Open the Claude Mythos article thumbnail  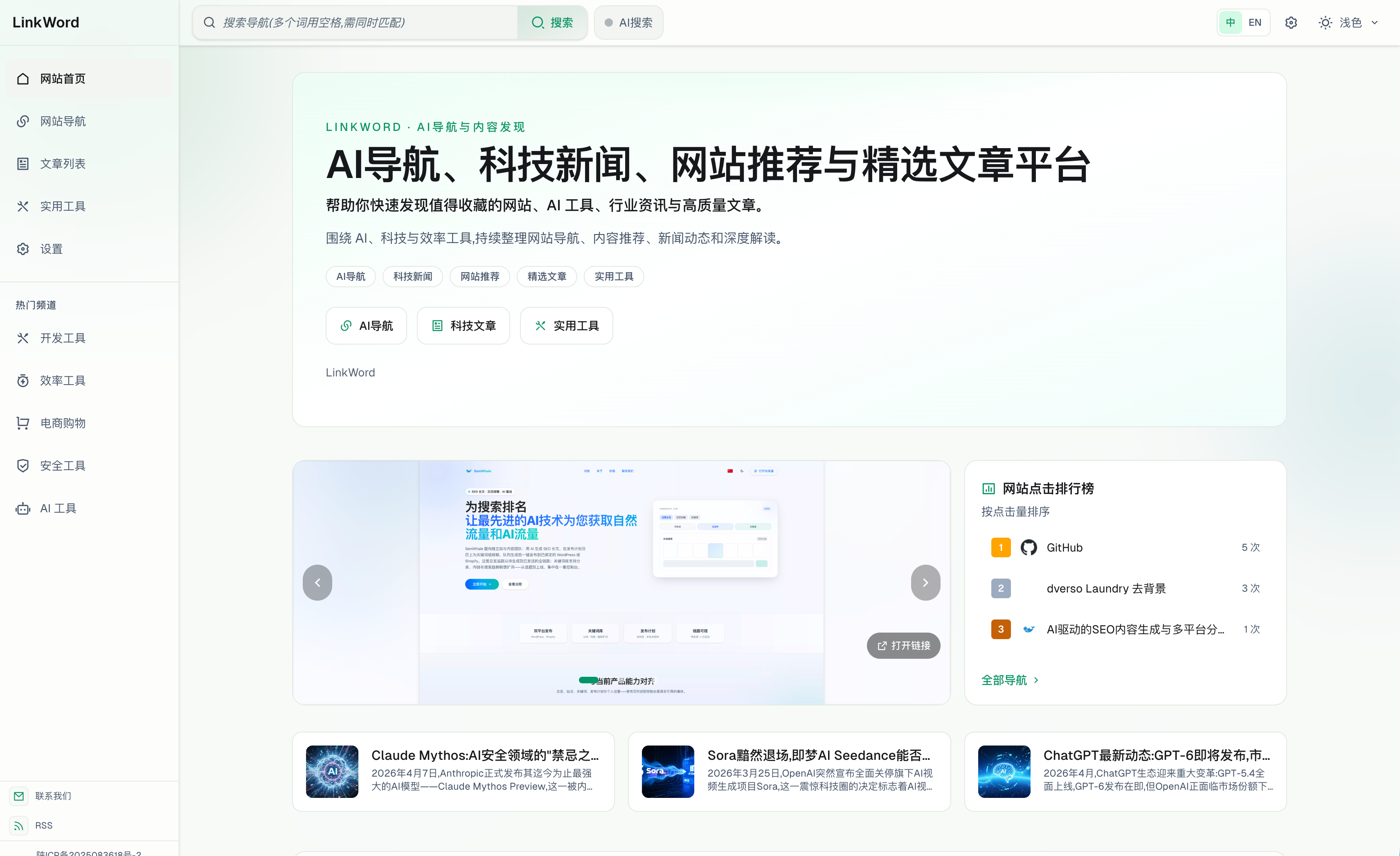coord(332,772)
